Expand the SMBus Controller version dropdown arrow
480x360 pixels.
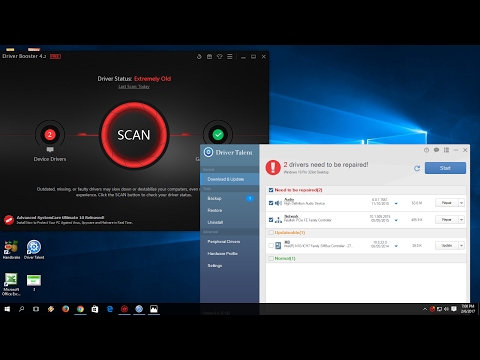(x=396, y=246)
